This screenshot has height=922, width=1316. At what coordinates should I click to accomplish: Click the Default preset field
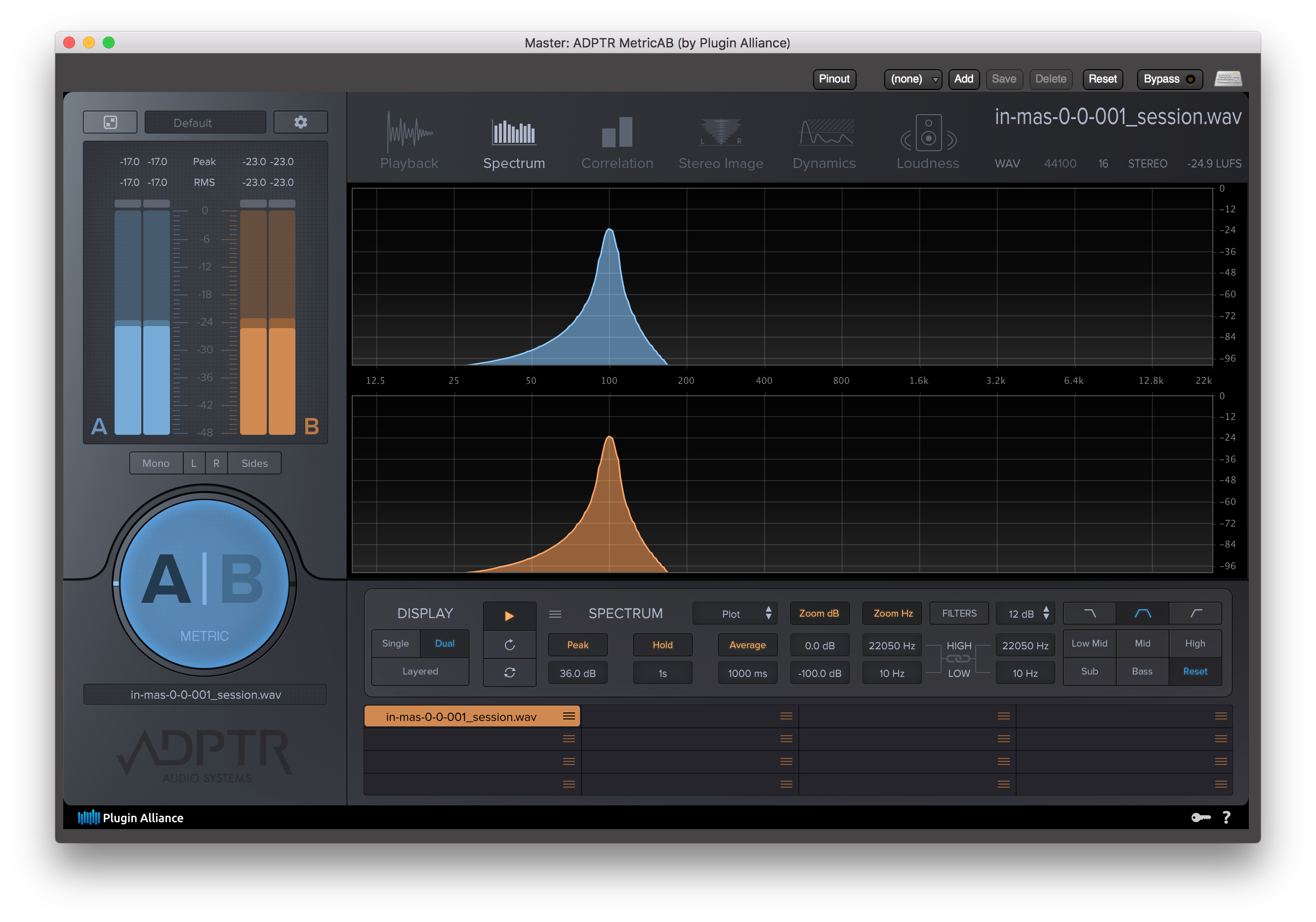coord(205,122)
